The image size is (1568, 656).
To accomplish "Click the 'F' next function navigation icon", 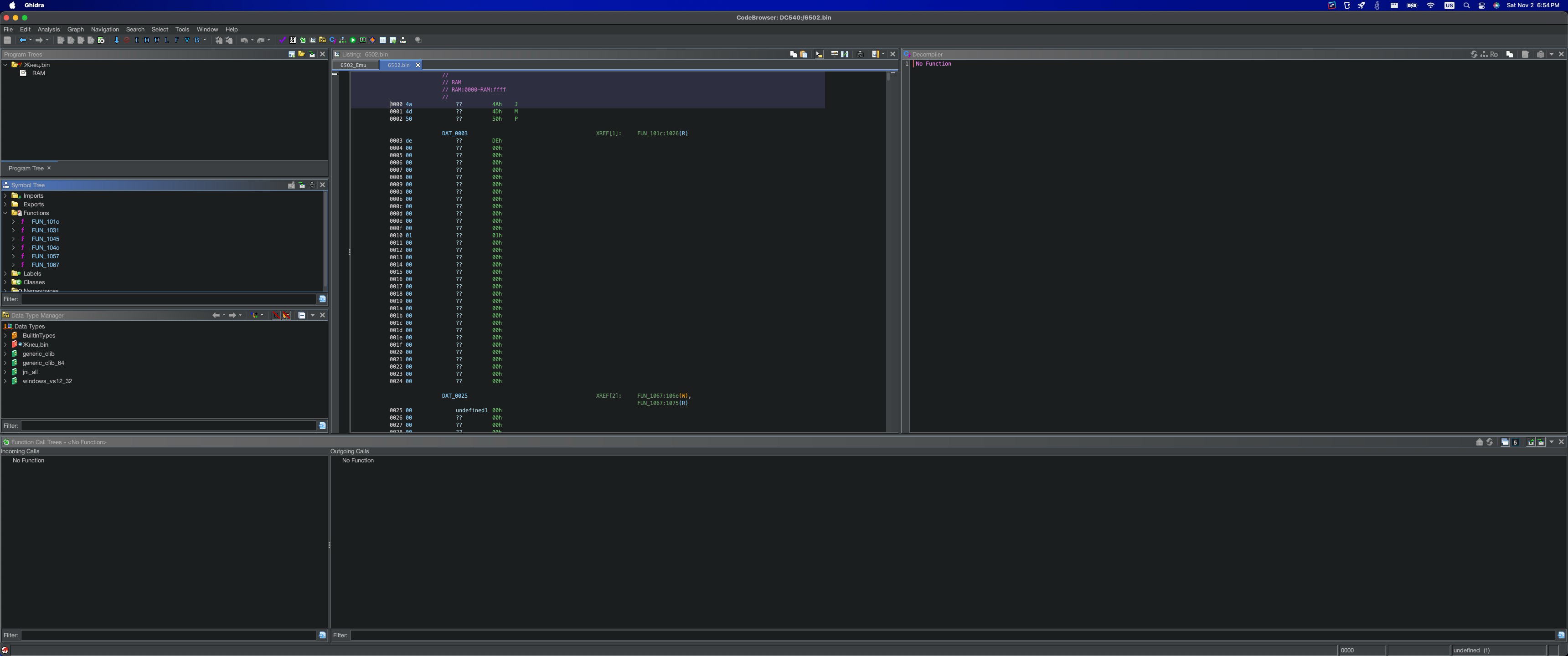I will [176, 40].
